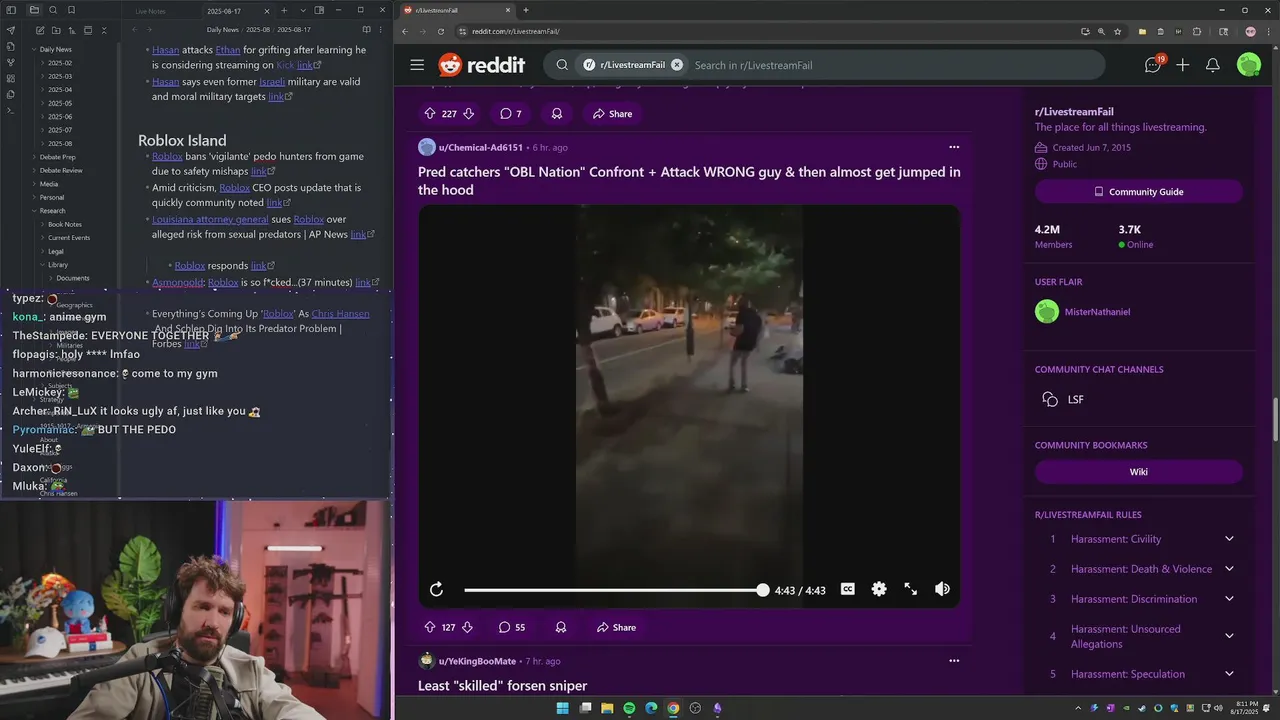
Task: Downvote the OBL Nation post with 127 votes
Action: 467,627
